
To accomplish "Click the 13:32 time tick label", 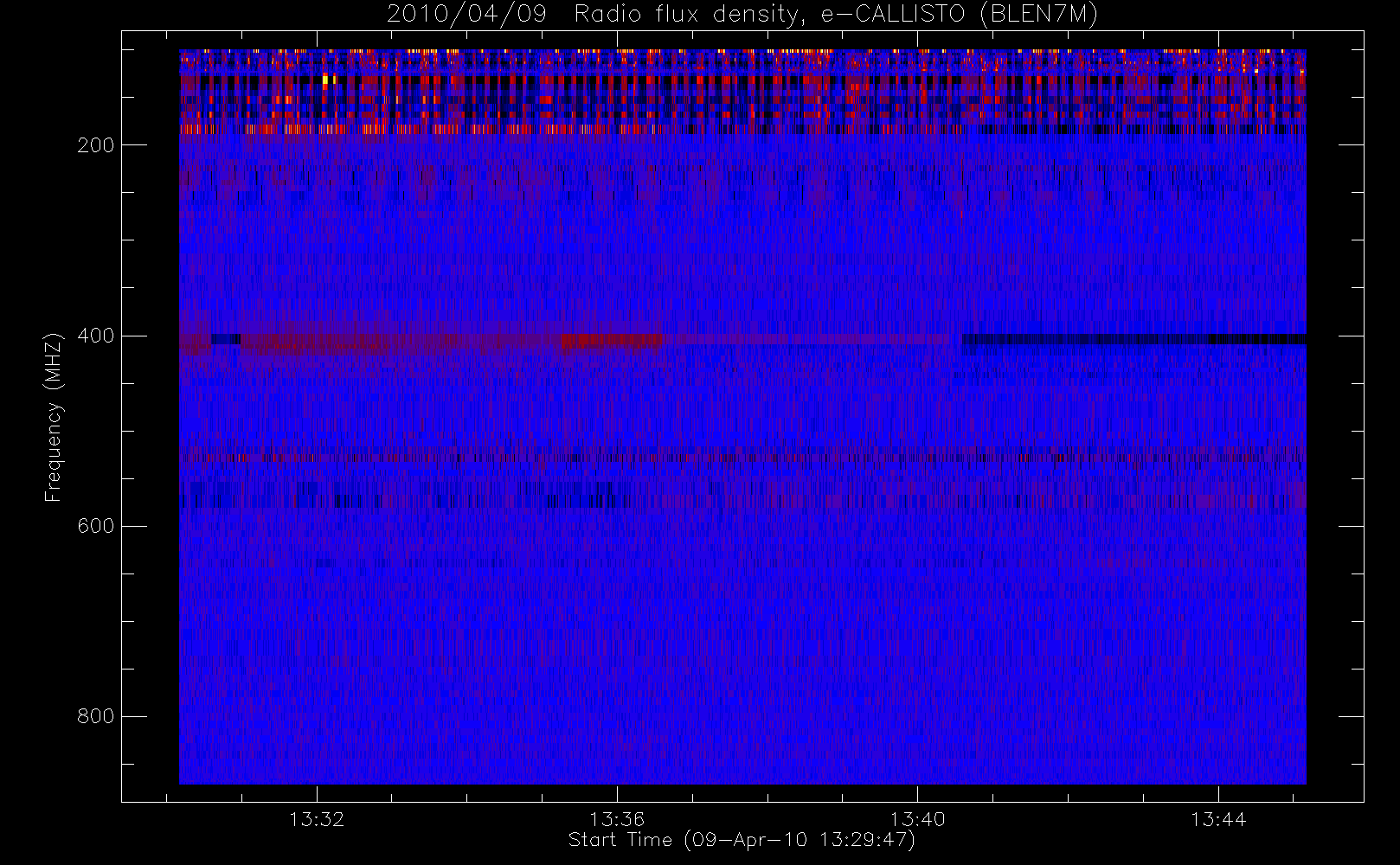I will point(317,819).
